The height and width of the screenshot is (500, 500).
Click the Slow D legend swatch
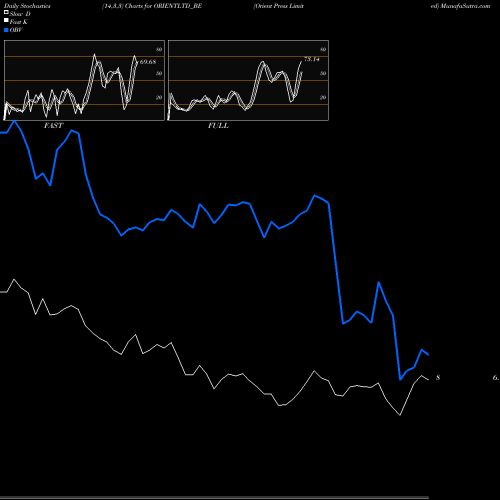(6, 12)
